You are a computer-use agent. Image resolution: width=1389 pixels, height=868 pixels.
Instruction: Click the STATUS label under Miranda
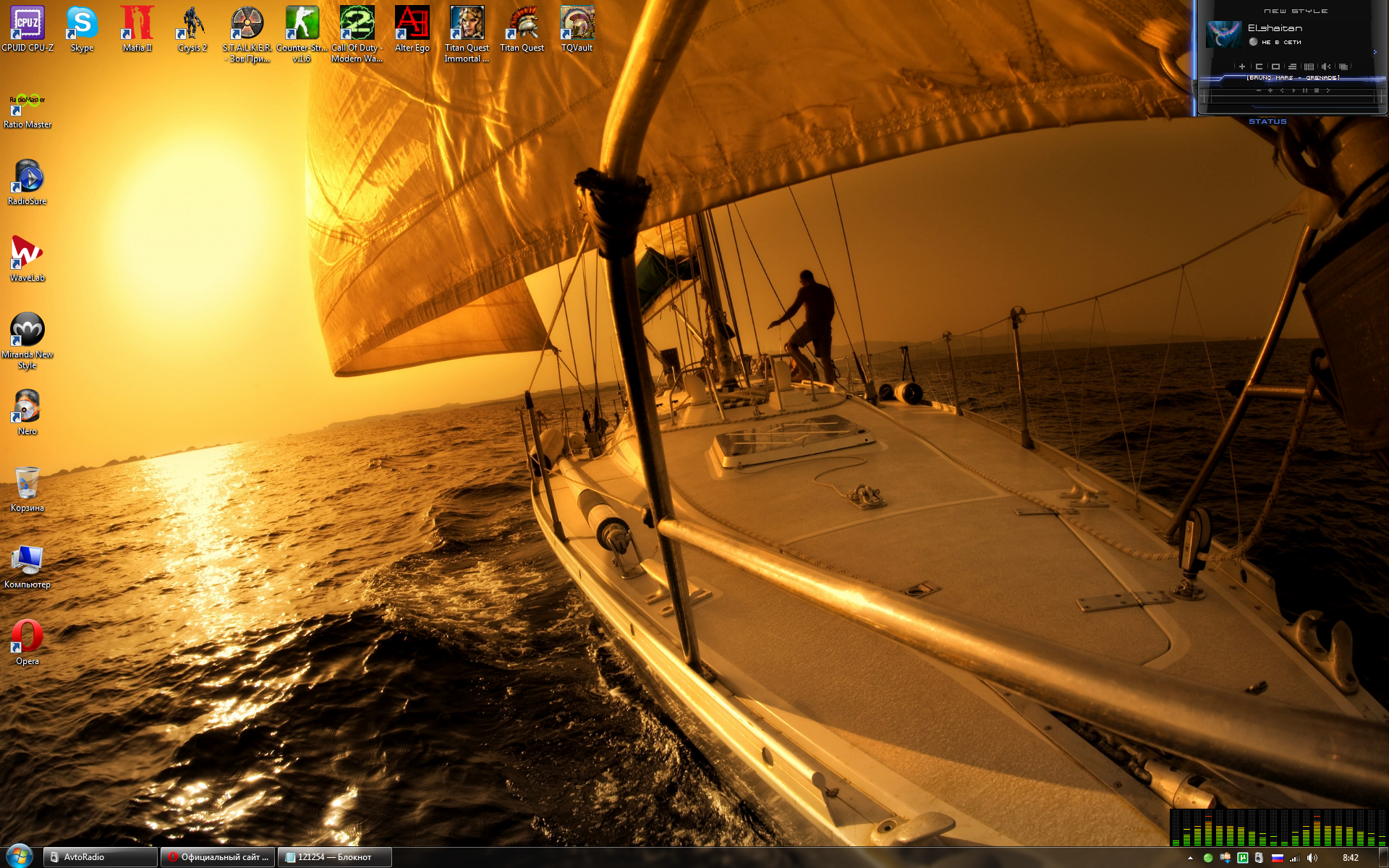[x=1267, y=122]
